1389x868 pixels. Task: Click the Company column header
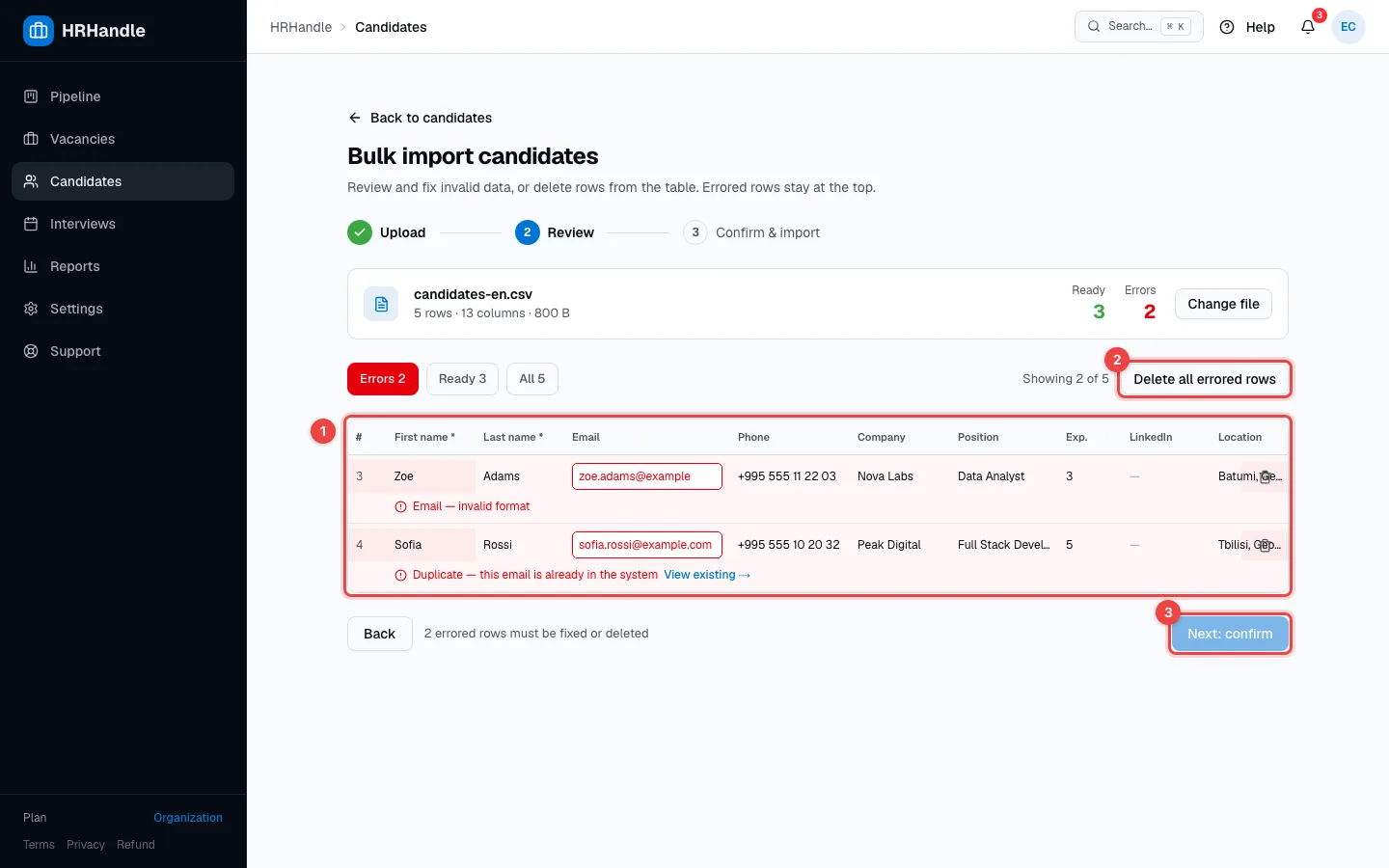tap(882, 437)
